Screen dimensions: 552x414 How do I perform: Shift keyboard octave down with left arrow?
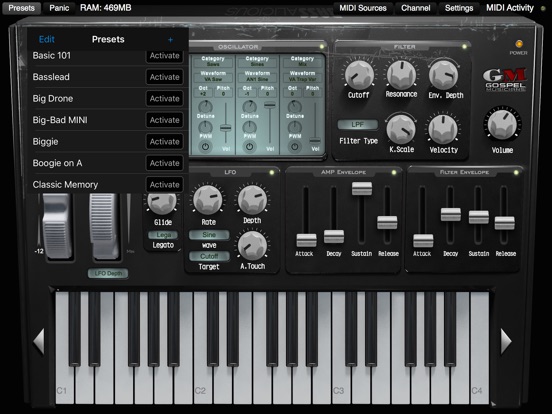click(39, 341)
